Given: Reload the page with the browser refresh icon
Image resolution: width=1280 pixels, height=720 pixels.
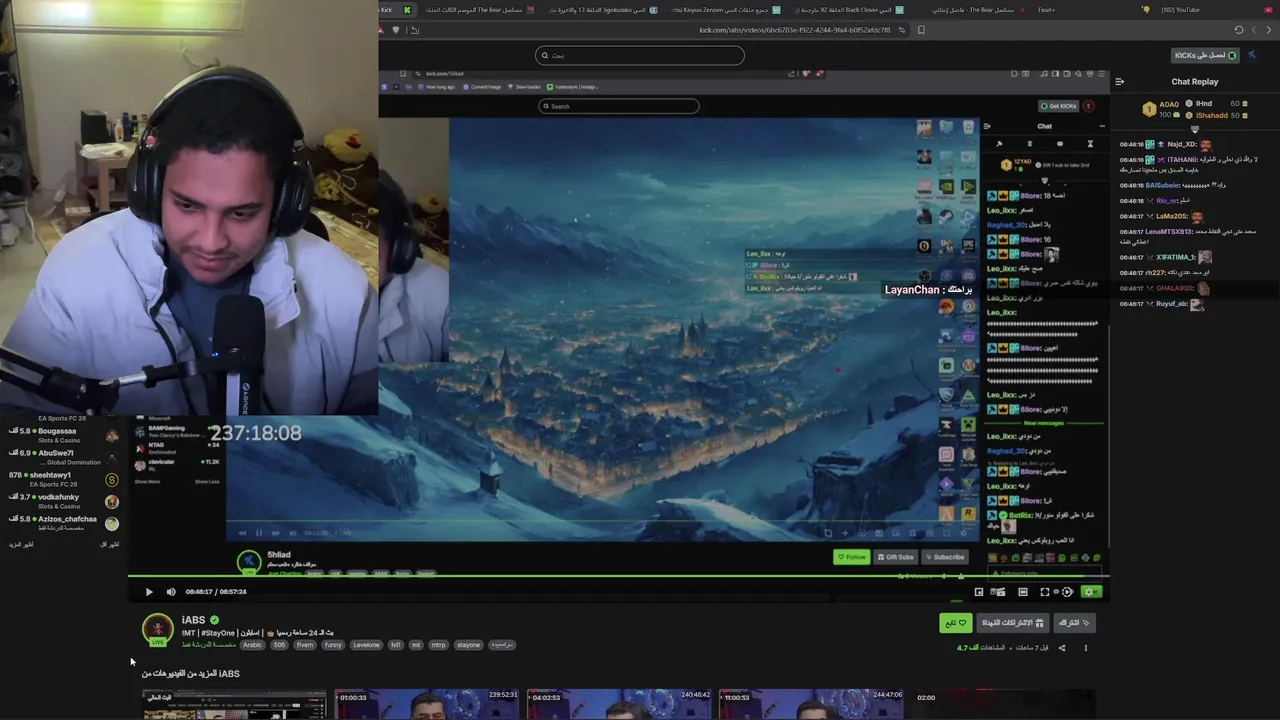Looking at the screenshot, I should 1239,30.
